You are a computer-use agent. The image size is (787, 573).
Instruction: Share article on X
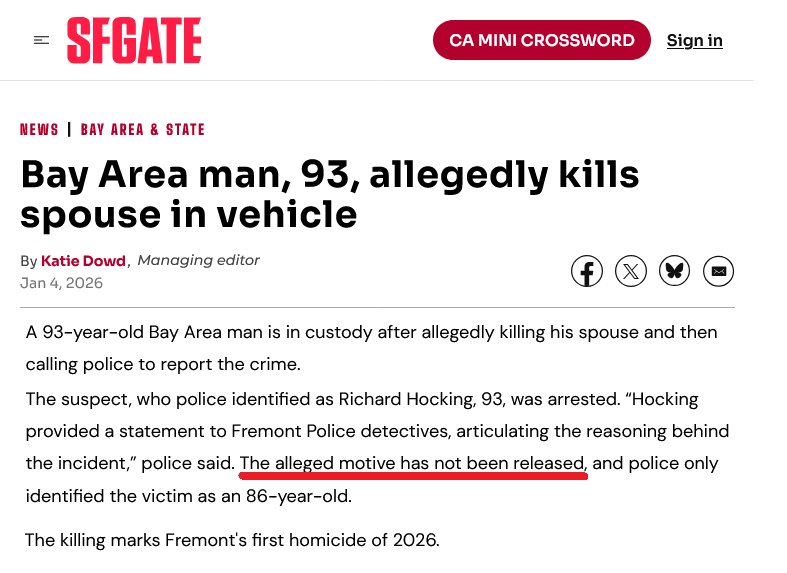tap(631, 271)
